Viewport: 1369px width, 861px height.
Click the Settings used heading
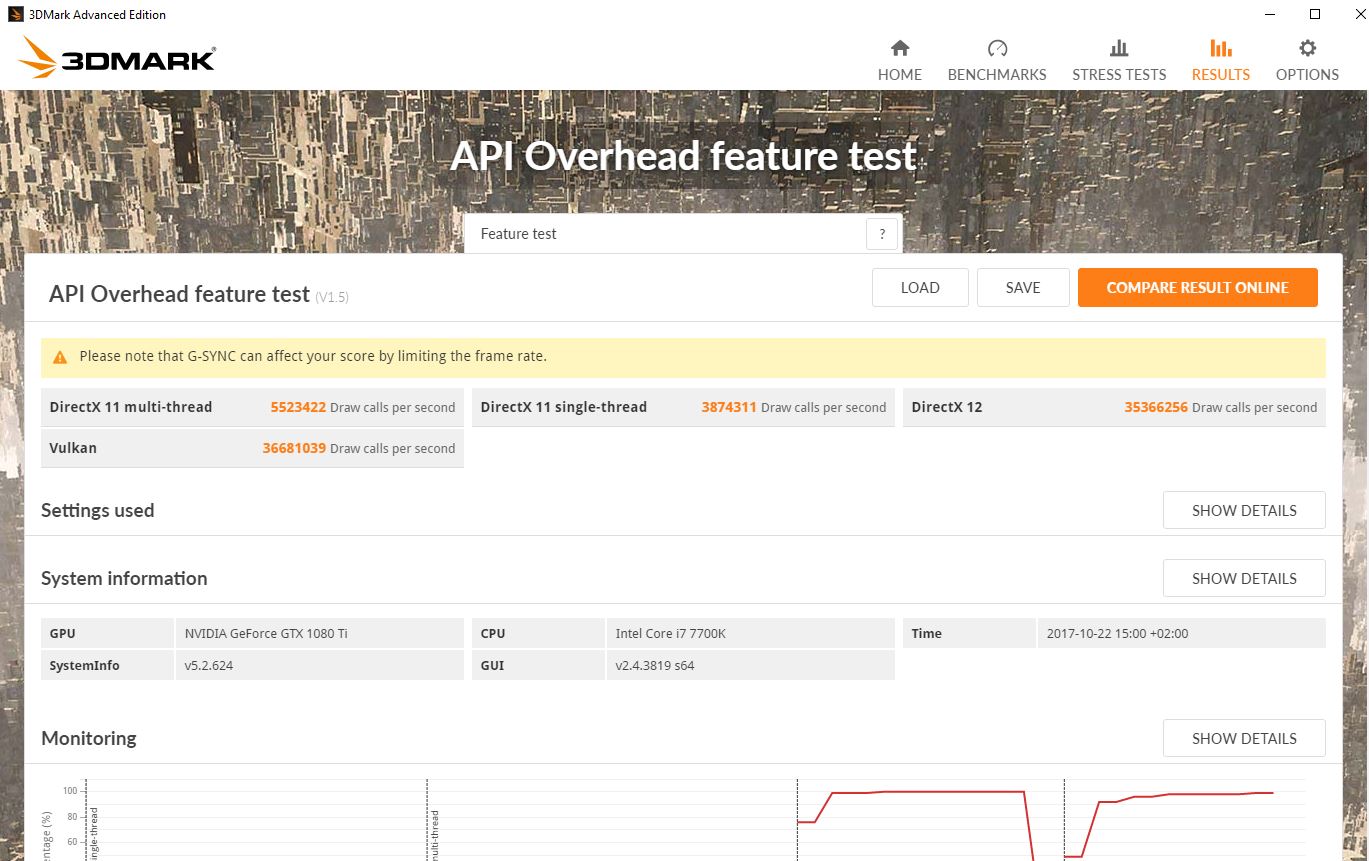[x=97, y=510]
